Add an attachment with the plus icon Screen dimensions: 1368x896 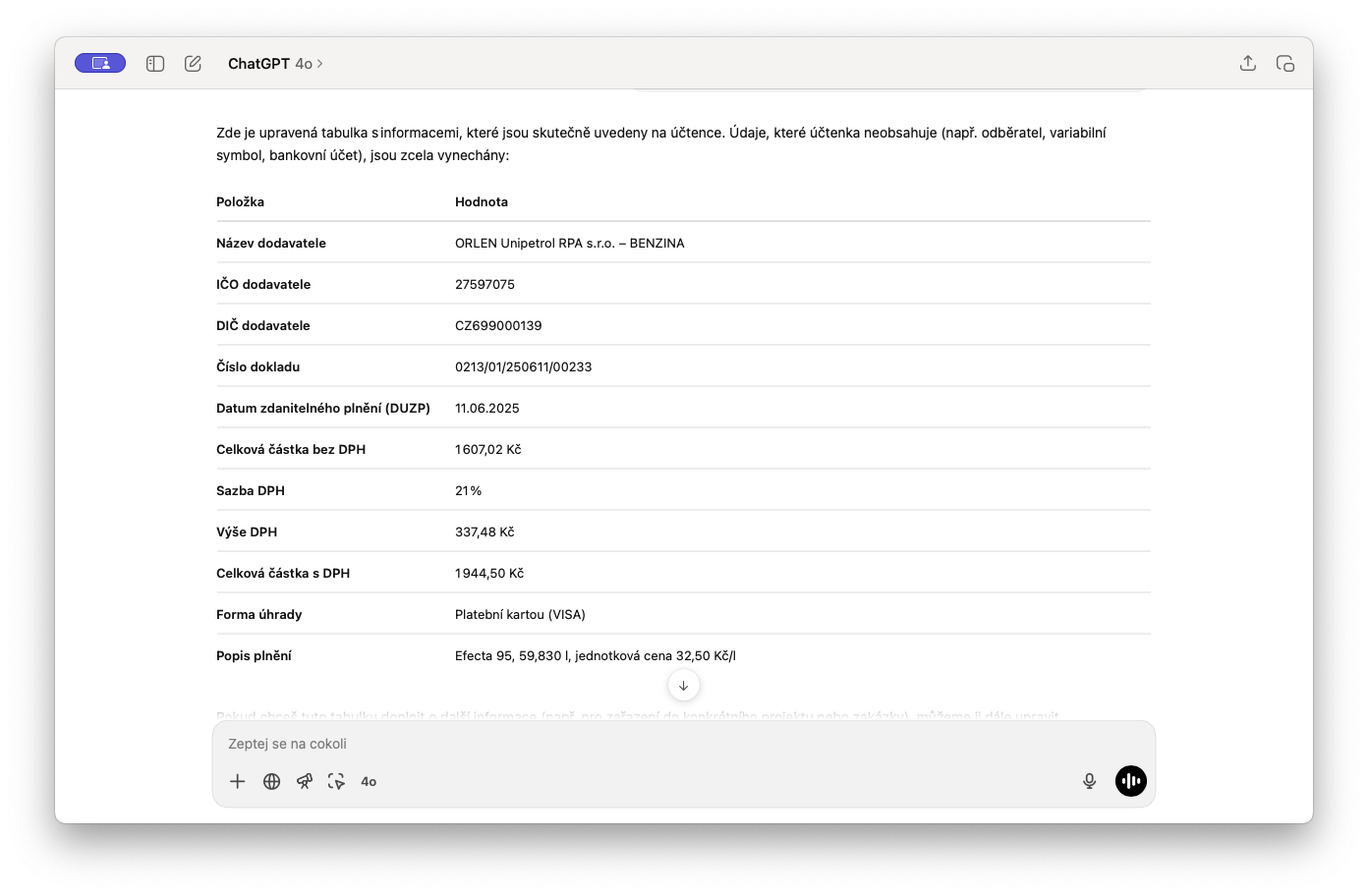238,781
